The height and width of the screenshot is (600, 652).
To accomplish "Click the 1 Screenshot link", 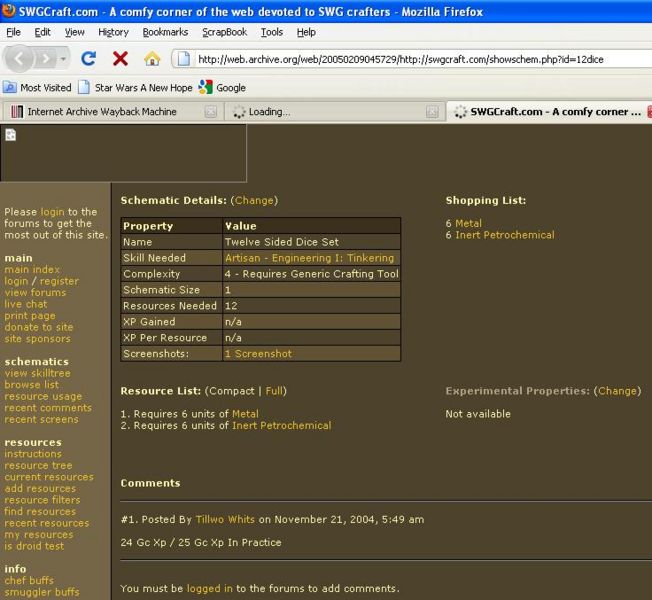I will point(258,354).
